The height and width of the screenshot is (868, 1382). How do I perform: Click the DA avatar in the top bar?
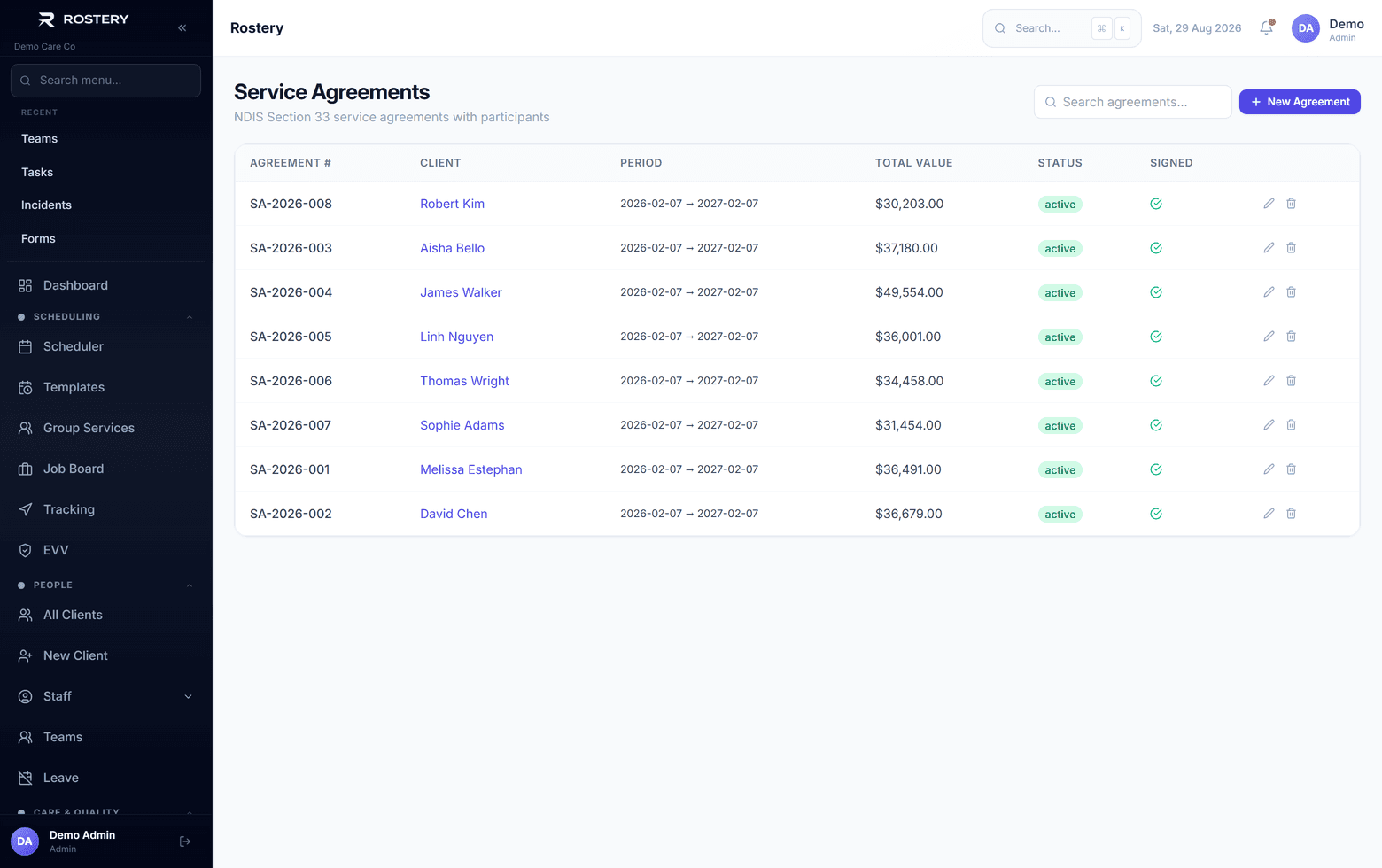[1306, 28]
